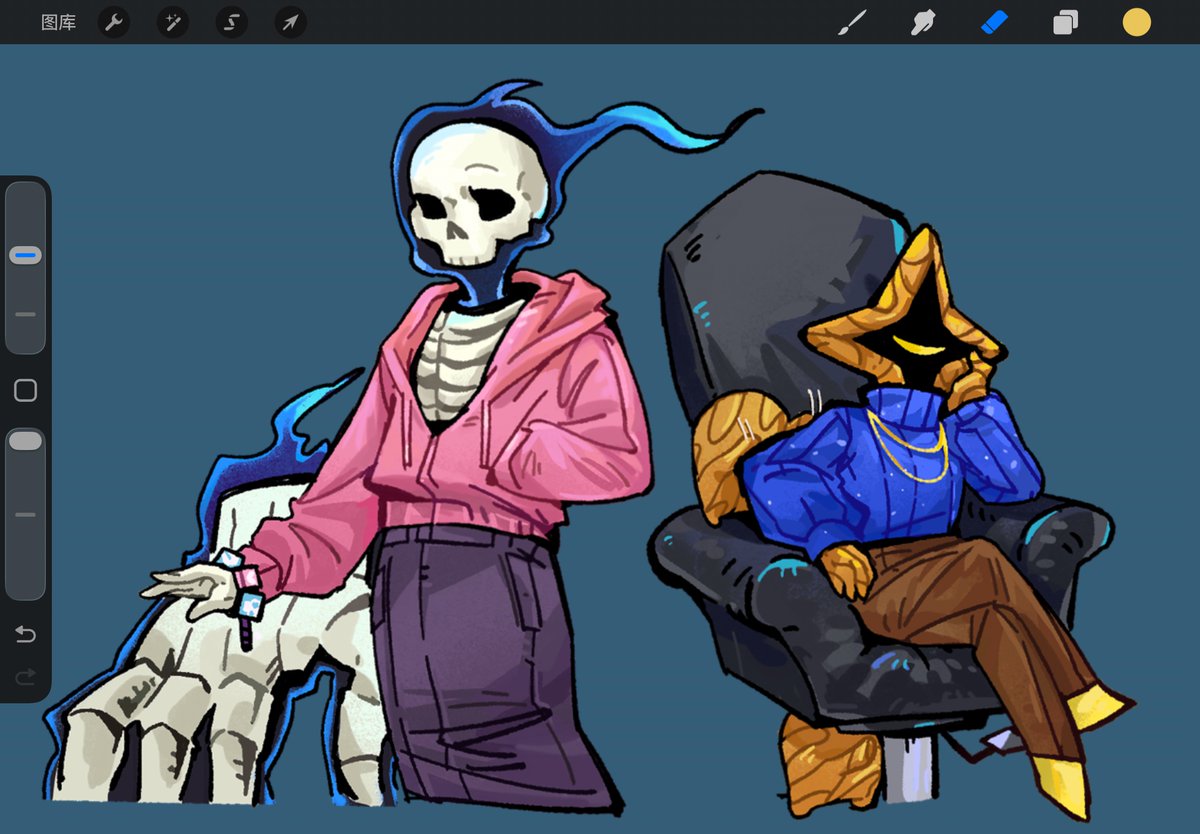Image resolution: width=1200 pixels, height=834 pixels.
Task: Open the yellow active color swatch
Action: [1136, 22]
